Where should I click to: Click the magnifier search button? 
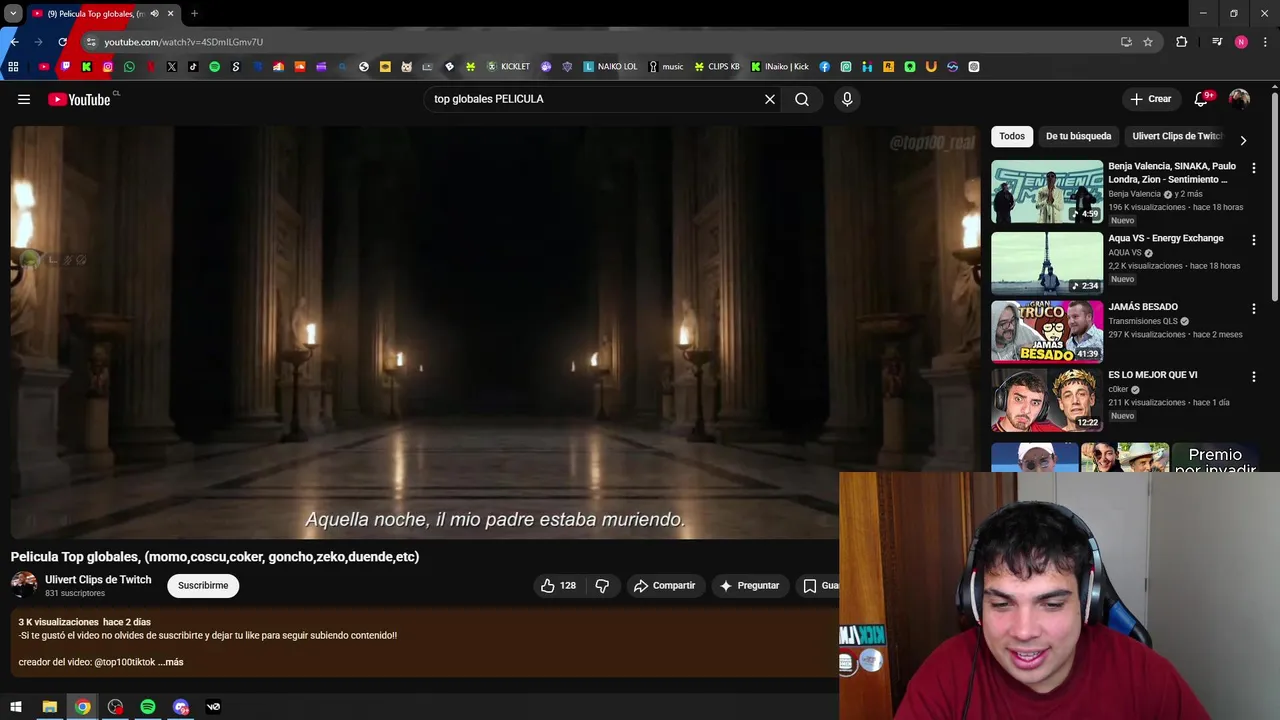point(802,99)
